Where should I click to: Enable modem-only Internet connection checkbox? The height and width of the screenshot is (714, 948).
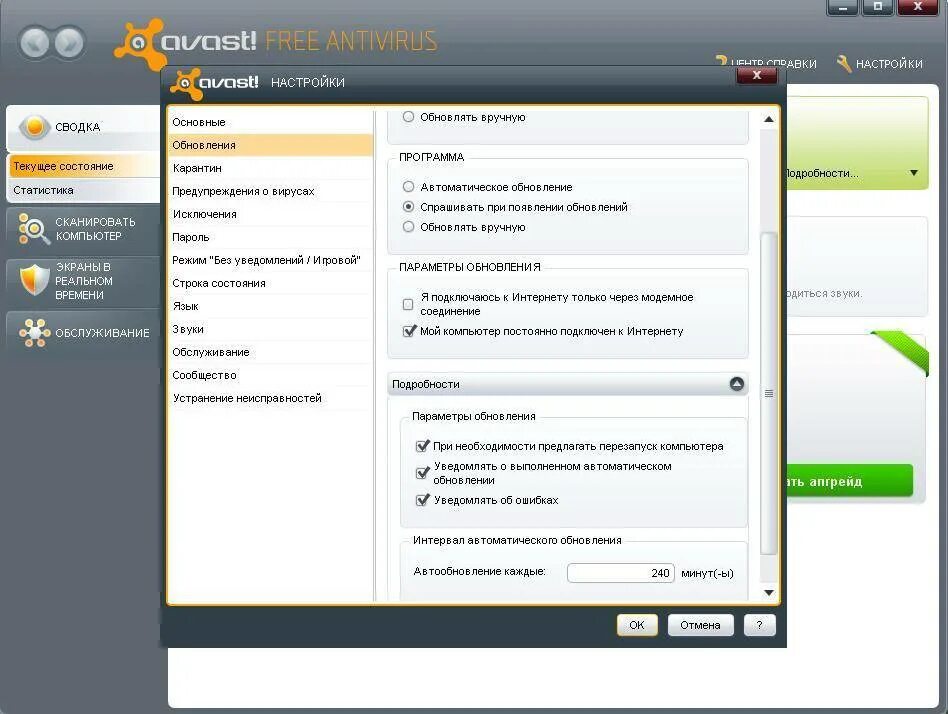coord(408,304)
